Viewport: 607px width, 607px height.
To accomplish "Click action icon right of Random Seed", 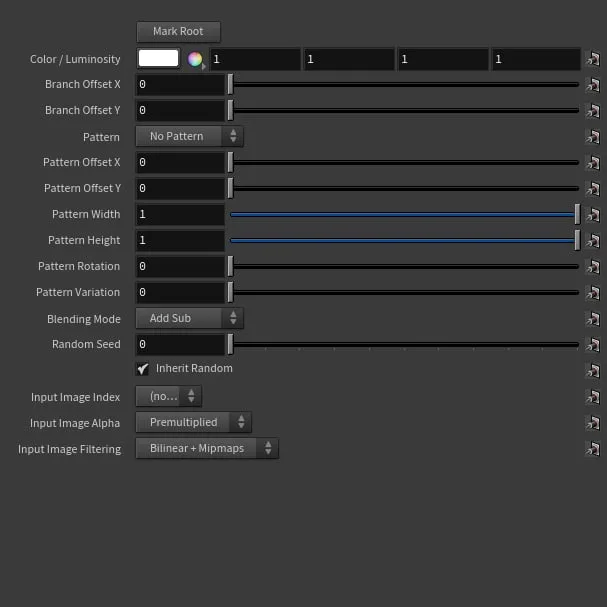I will tap(592, 345).
